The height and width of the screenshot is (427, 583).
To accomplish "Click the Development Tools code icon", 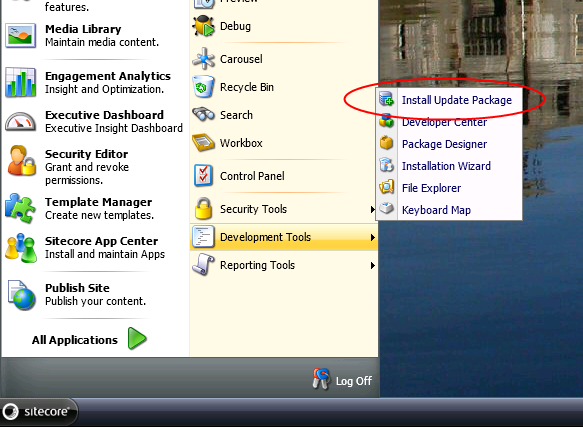I will tap(203, 237).
